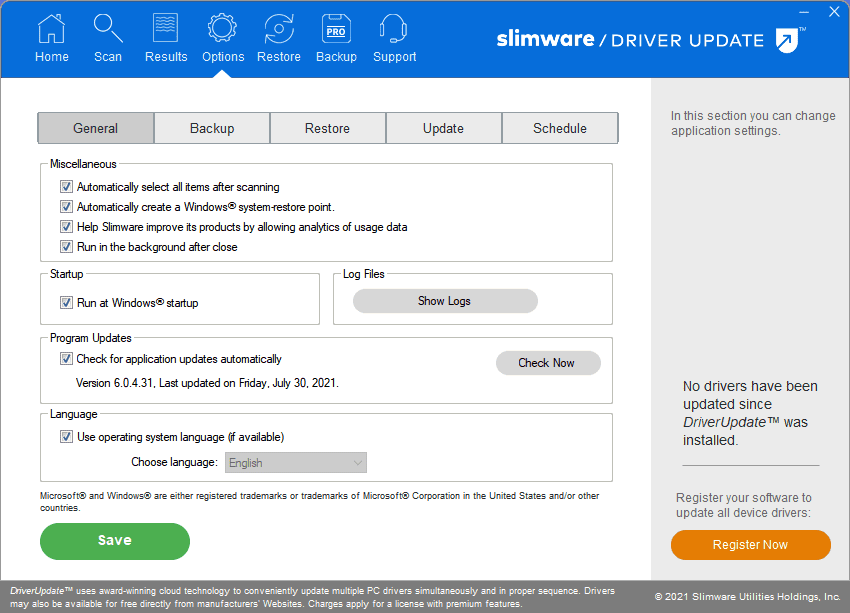Click the Slimware Driver Update arrow logo
The height and width of the screenshot is (613, 850).
[x=789, y=40]
